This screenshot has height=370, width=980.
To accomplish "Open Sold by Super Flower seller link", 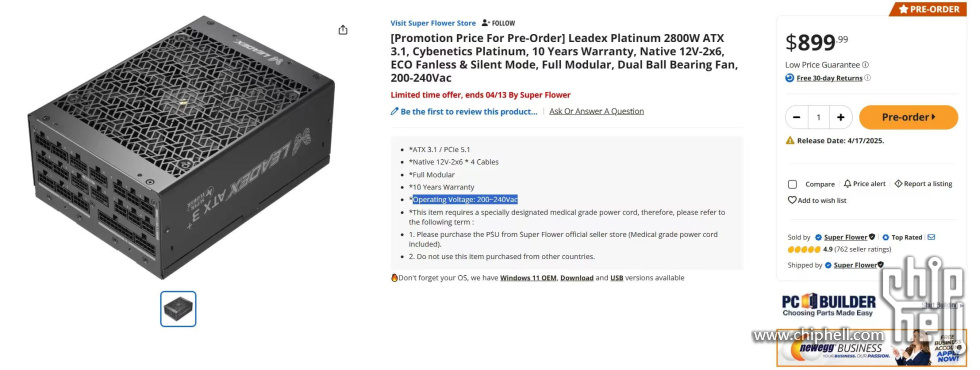I will pyautogui.click(x=846, y=238).
